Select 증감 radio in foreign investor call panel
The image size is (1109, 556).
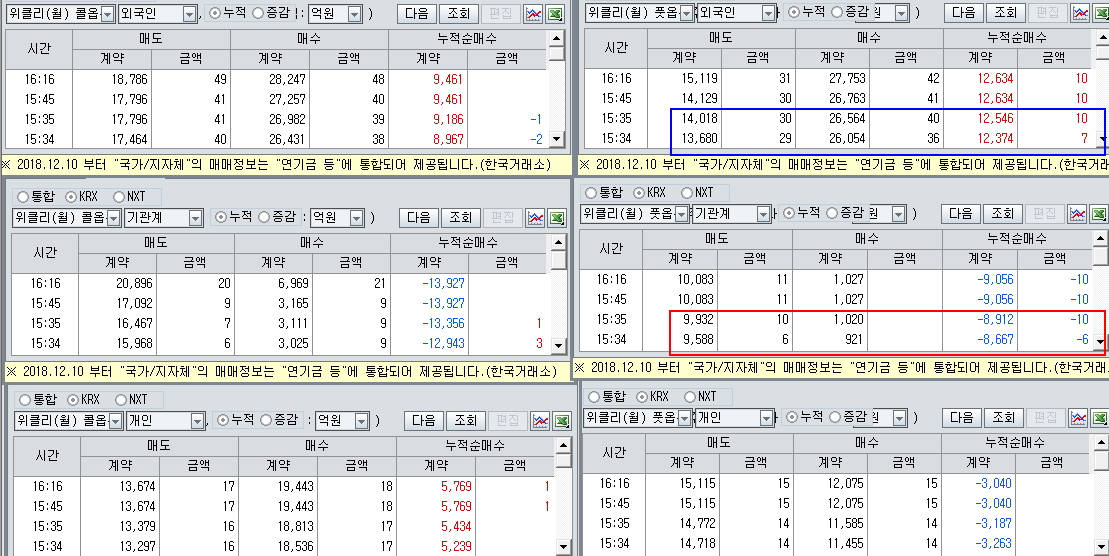pyautogui.click(x=259, y=14)
